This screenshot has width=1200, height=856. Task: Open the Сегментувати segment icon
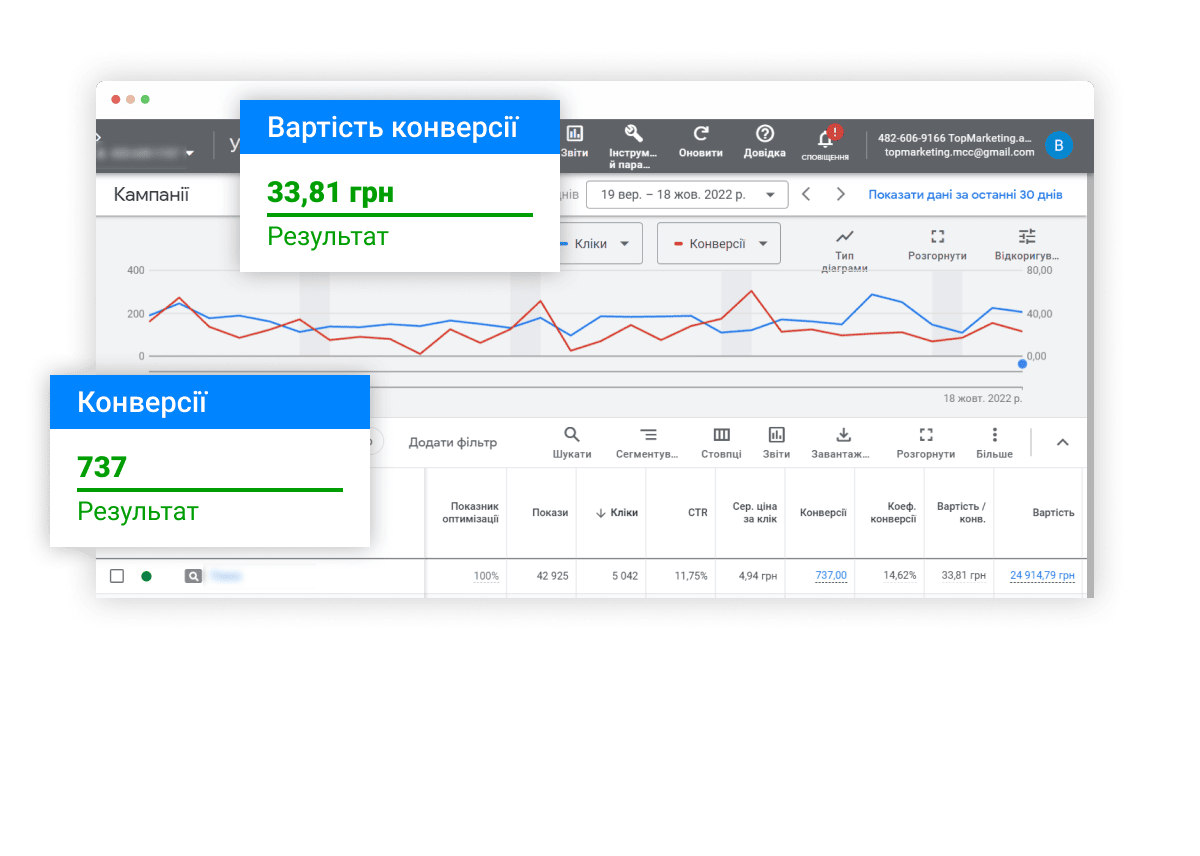(x=648, y=434)
